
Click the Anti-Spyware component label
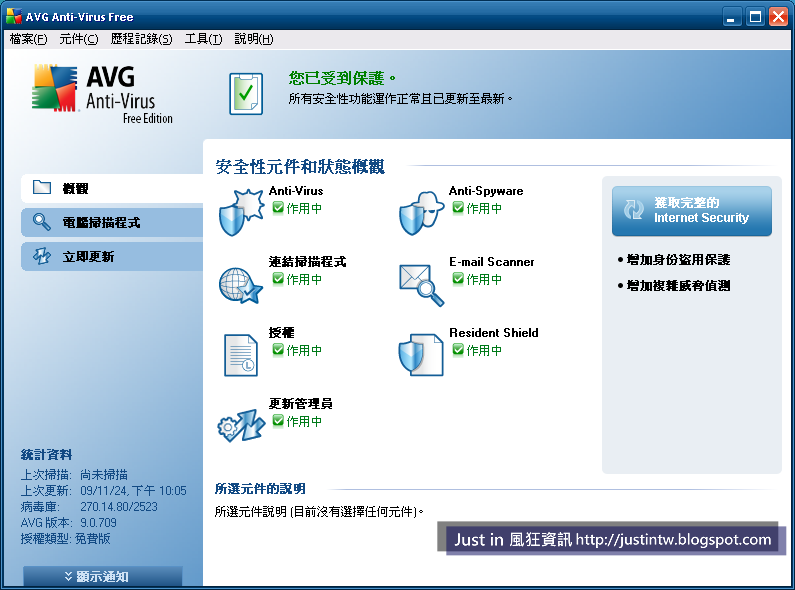pyautogui.click(x=486, y=191)
